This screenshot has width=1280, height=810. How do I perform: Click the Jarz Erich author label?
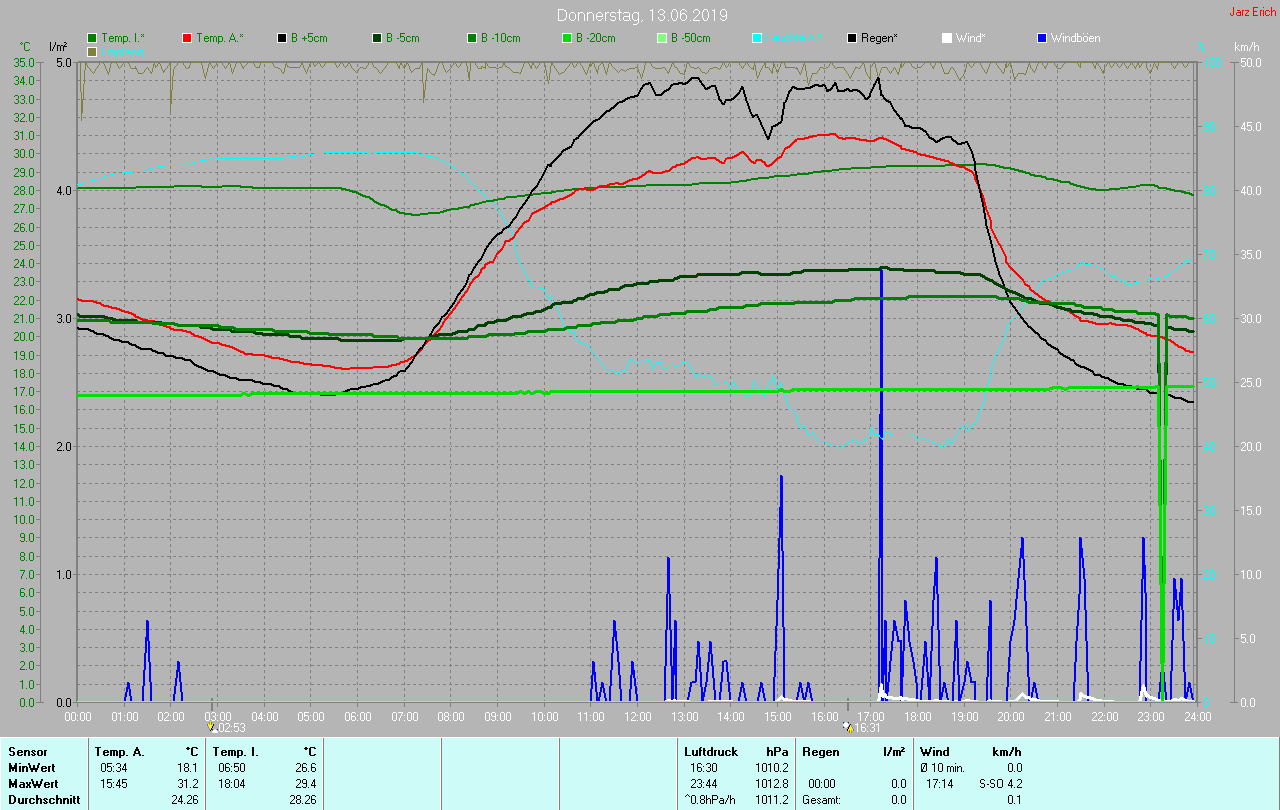point(1252,12)
